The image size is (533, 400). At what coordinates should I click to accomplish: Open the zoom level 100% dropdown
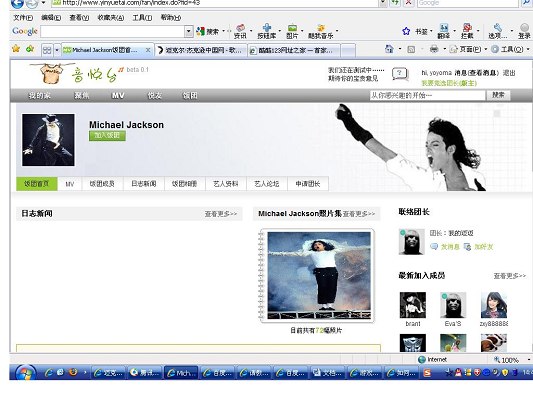click(529, 360)
